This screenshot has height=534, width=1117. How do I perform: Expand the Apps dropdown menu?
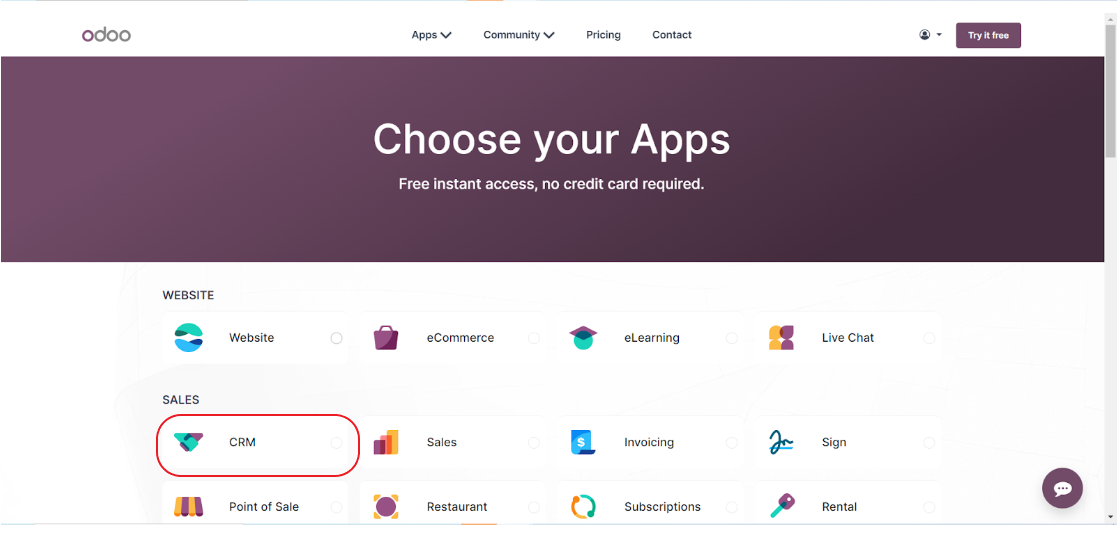(432, 35)
